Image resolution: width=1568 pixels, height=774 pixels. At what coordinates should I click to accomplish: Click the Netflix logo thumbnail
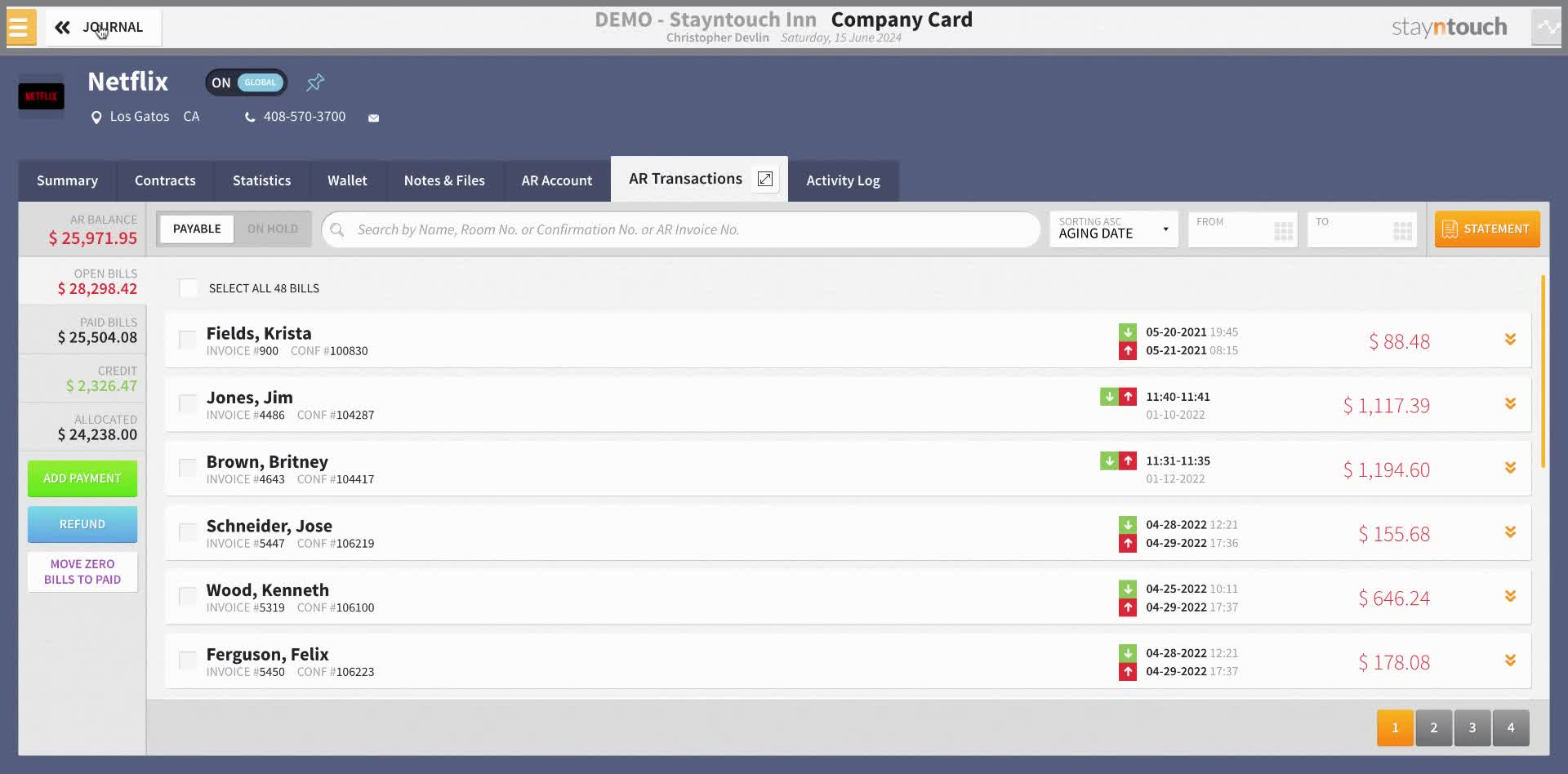(x=41, y=96)
